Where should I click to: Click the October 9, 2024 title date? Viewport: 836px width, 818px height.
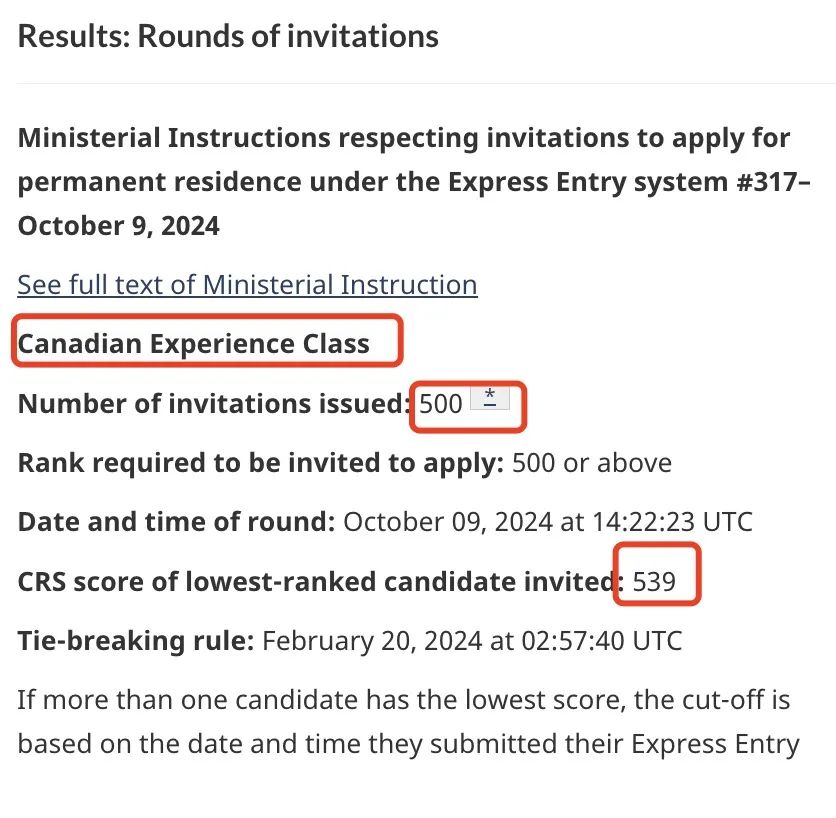(118, 226)
